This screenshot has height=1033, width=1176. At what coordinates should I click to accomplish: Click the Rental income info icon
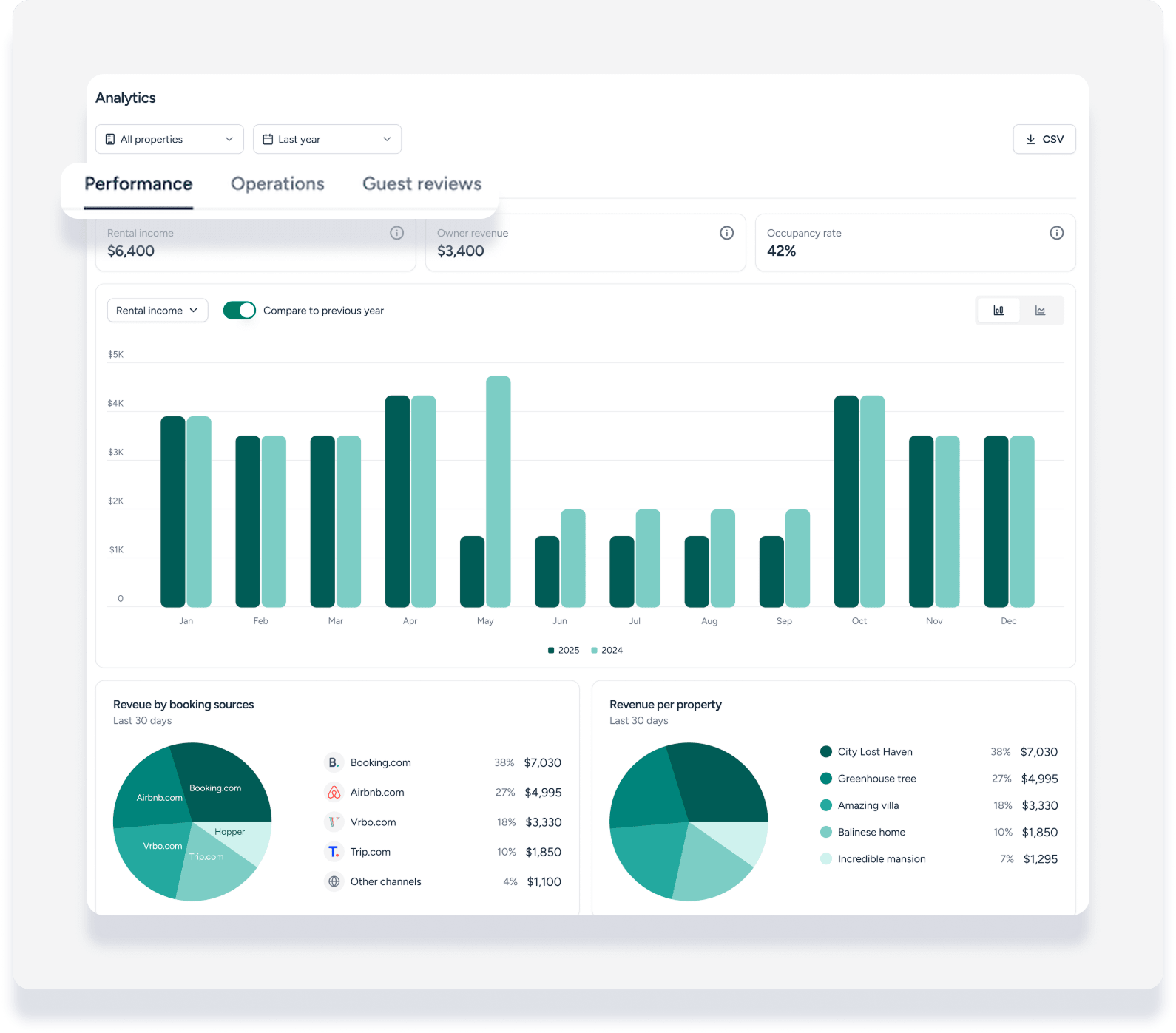397,233
